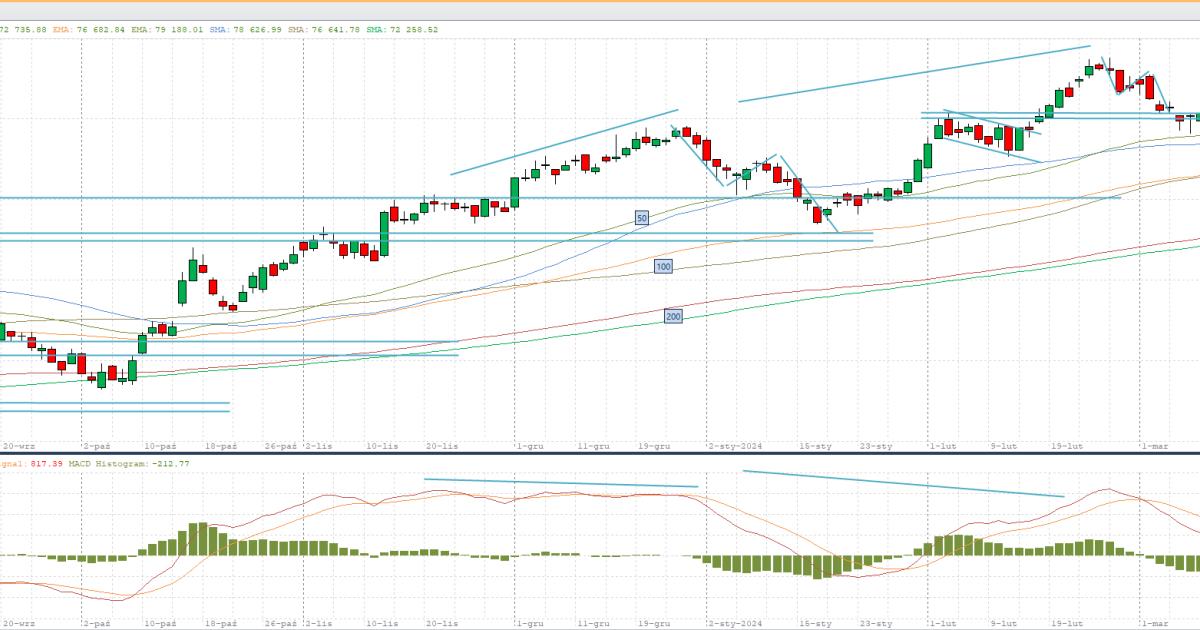The image size is (1200, 630).
Task: Click the 1-gru date on time axis
Action: click(x=530, y=447)
